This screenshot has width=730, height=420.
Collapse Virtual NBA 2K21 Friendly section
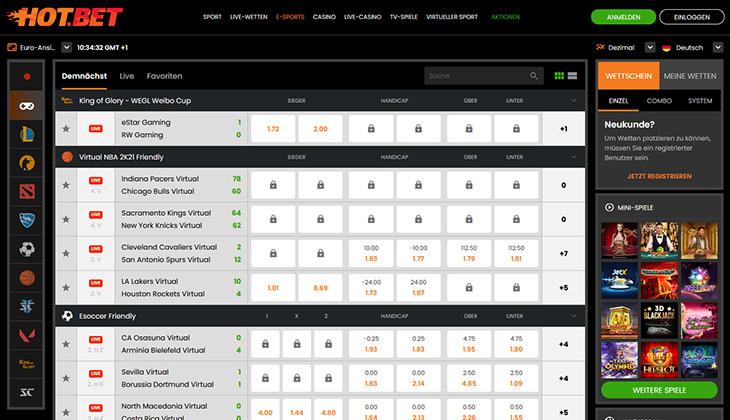click(x=573, y=157)
